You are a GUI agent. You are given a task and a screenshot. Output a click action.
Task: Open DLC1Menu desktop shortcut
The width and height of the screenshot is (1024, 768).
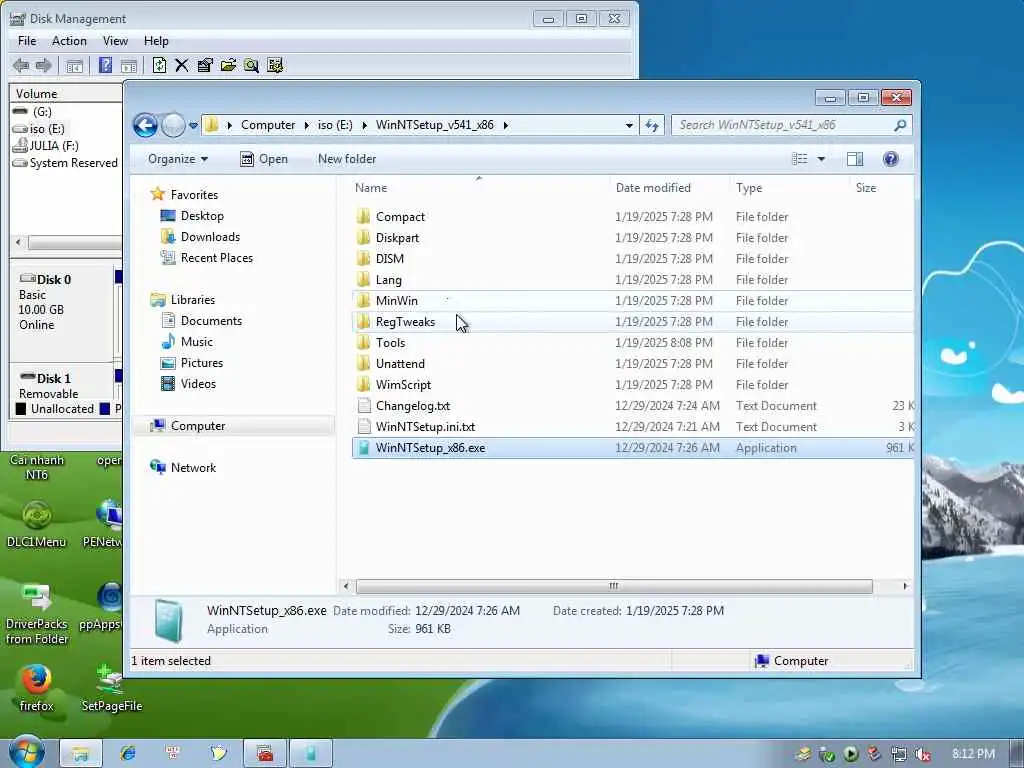[x=37, y=524]
